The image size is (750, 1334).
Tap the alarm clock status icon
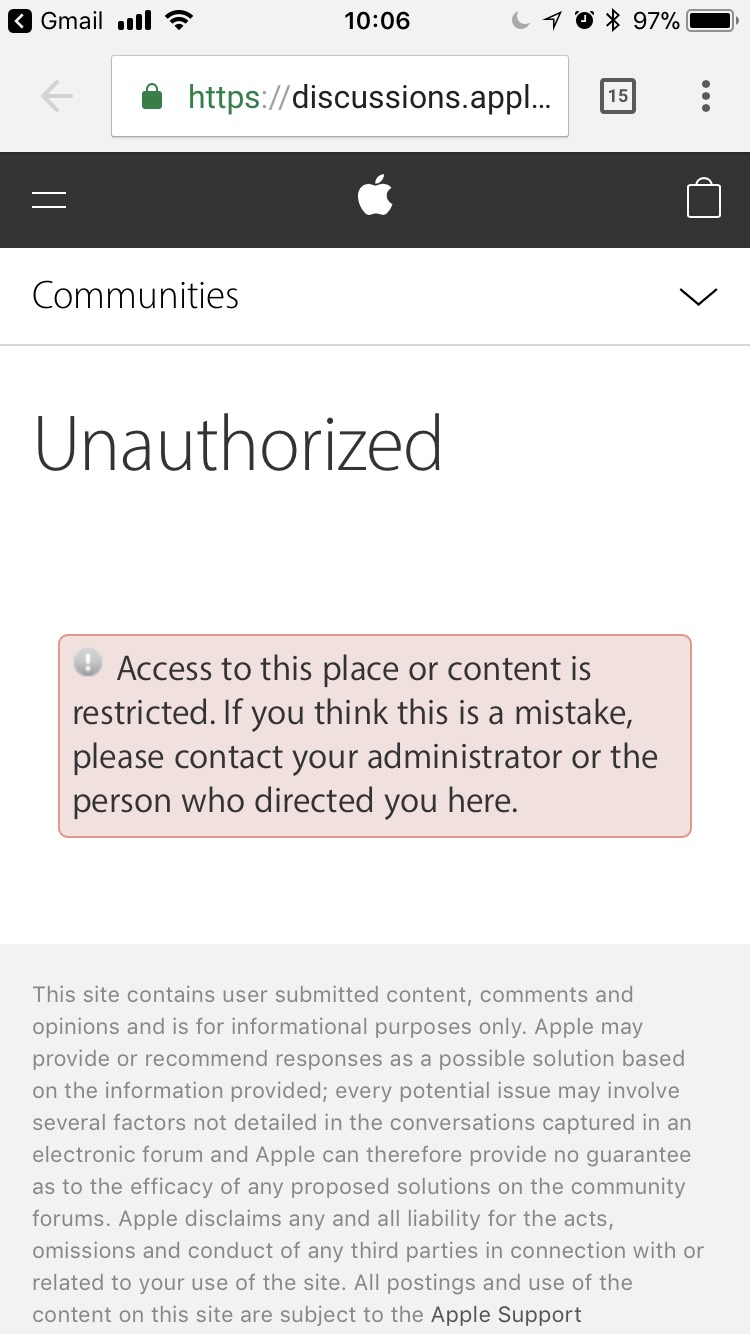coord(585,20)
